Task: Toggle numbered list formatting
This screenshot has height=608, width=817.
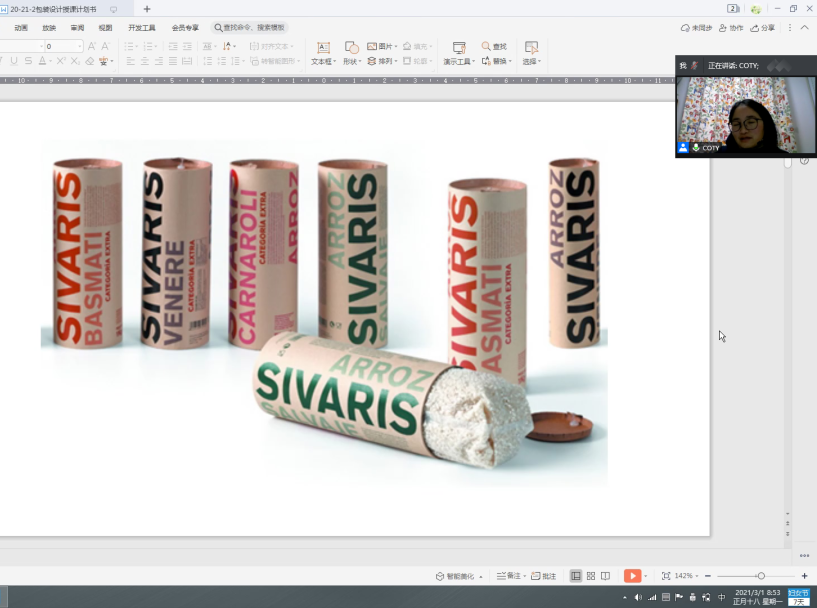Action: click(148, 46)
